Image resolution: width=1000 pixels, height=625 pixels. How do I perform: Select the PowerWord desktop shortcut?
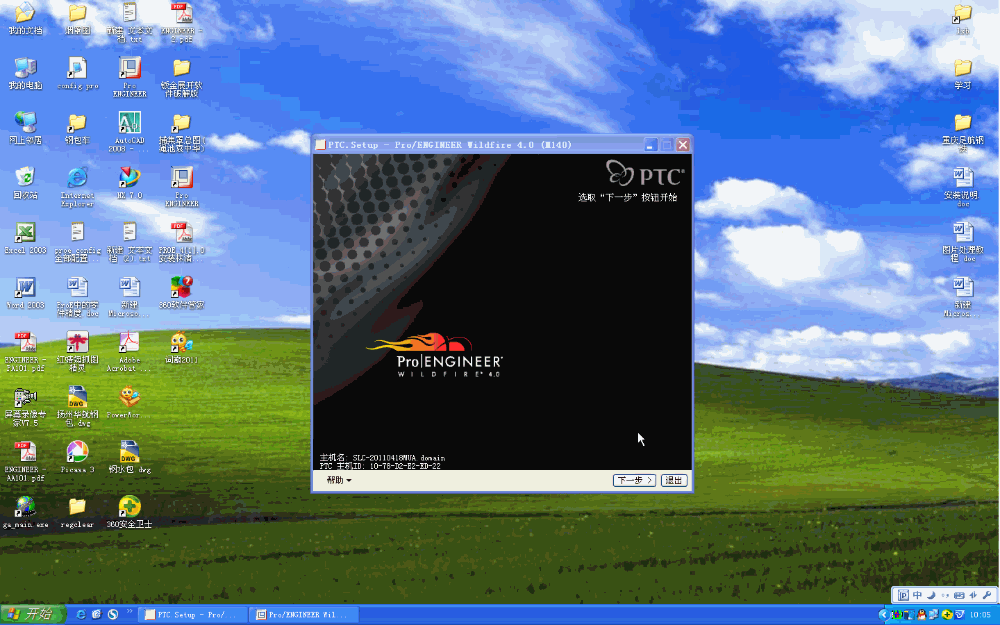pos(129,403)
